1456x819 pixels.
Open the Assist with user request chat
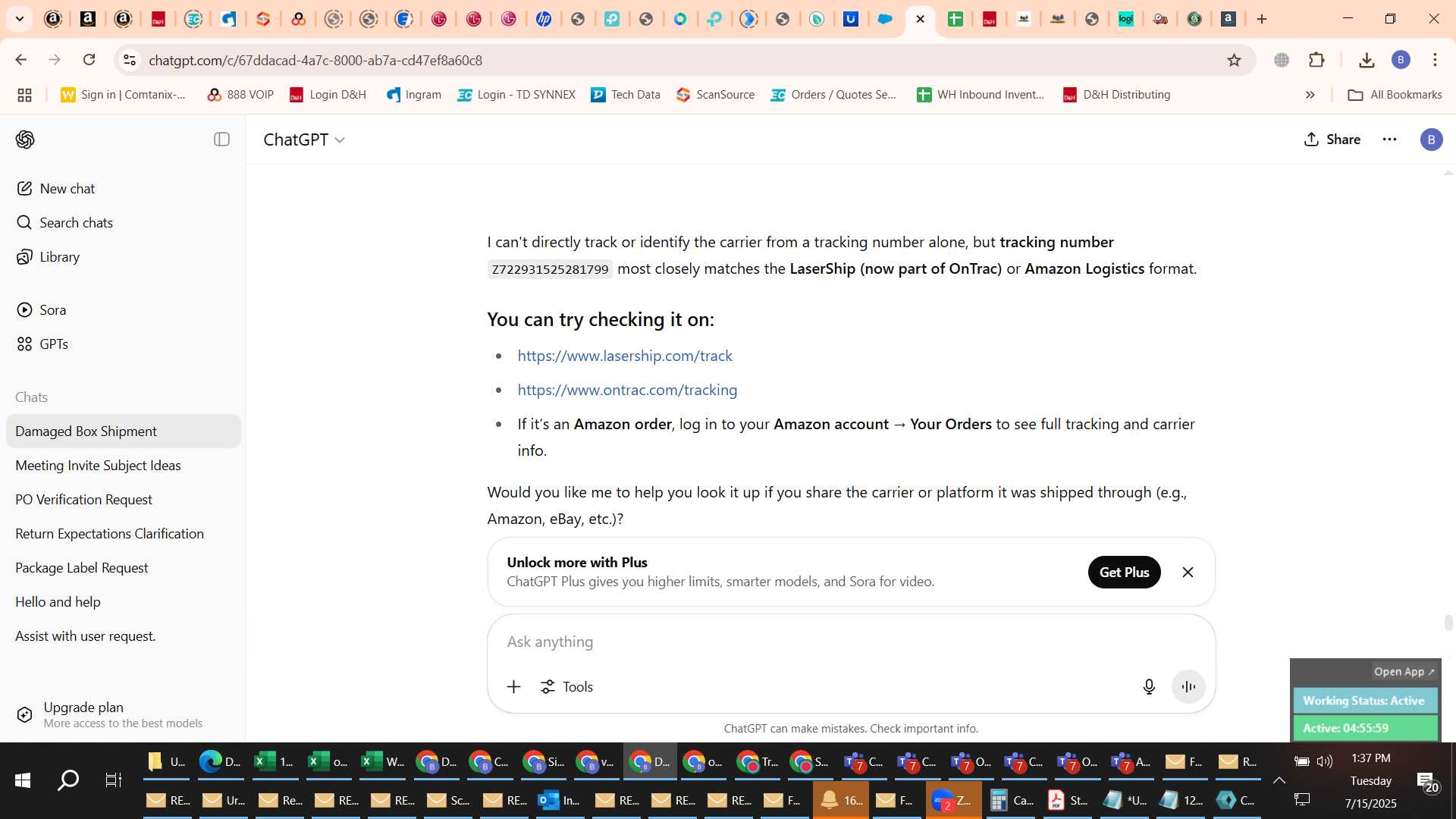[124, 635]
